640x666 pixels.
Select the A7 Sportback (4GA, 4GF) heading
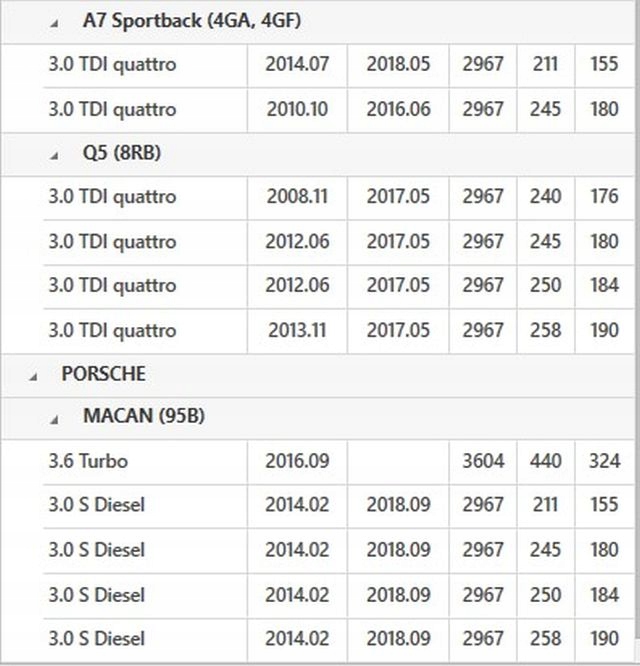click(x=192, y=21)
